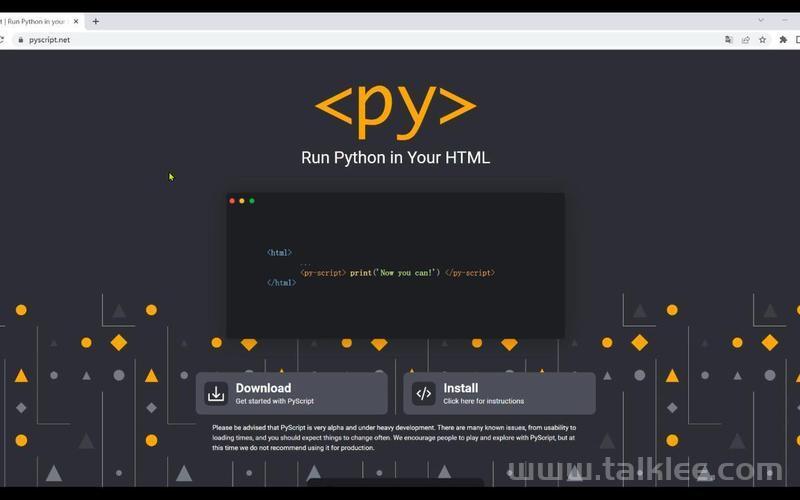Click the Download button
The image size is (800, 500).
pyautogui.click(x=292, y=393)
